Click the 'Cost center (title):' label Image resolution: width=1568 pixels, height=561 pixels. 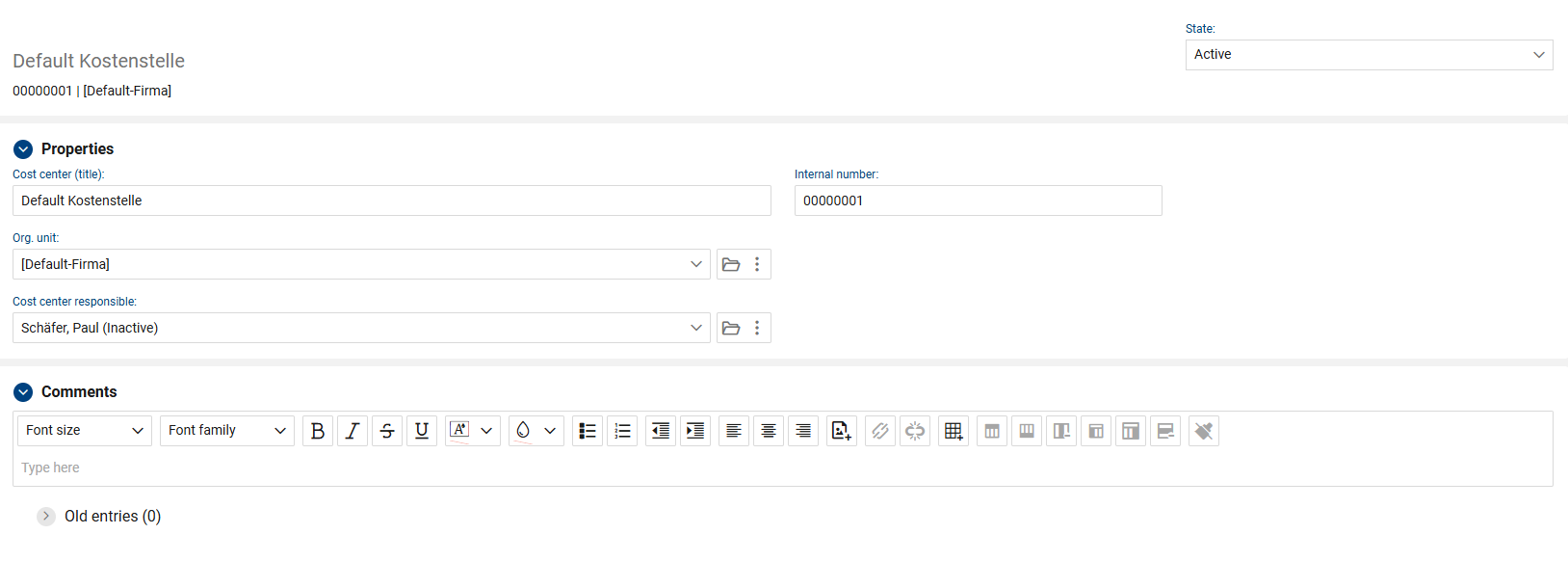pyautogui.click(x=58, y=174)
